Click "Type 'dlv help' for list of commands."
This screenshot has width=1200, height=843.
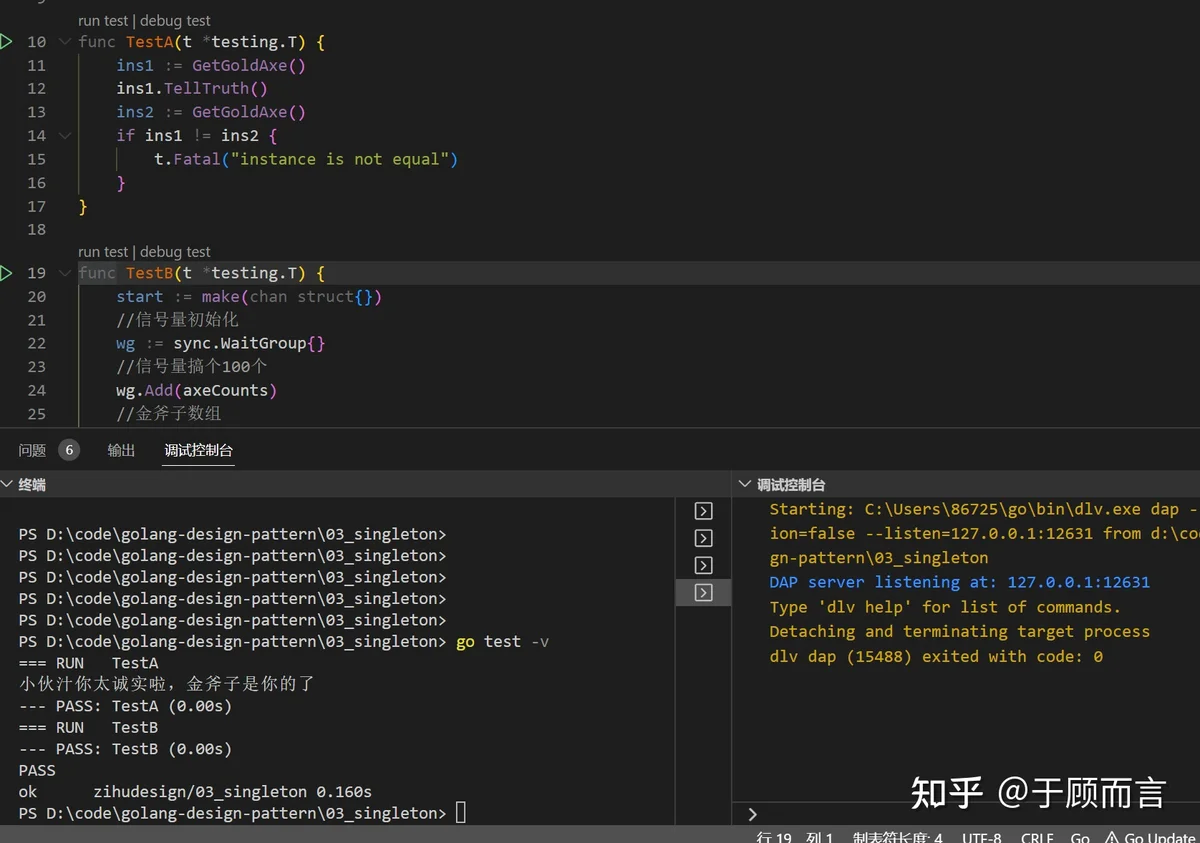coord(945,607)
